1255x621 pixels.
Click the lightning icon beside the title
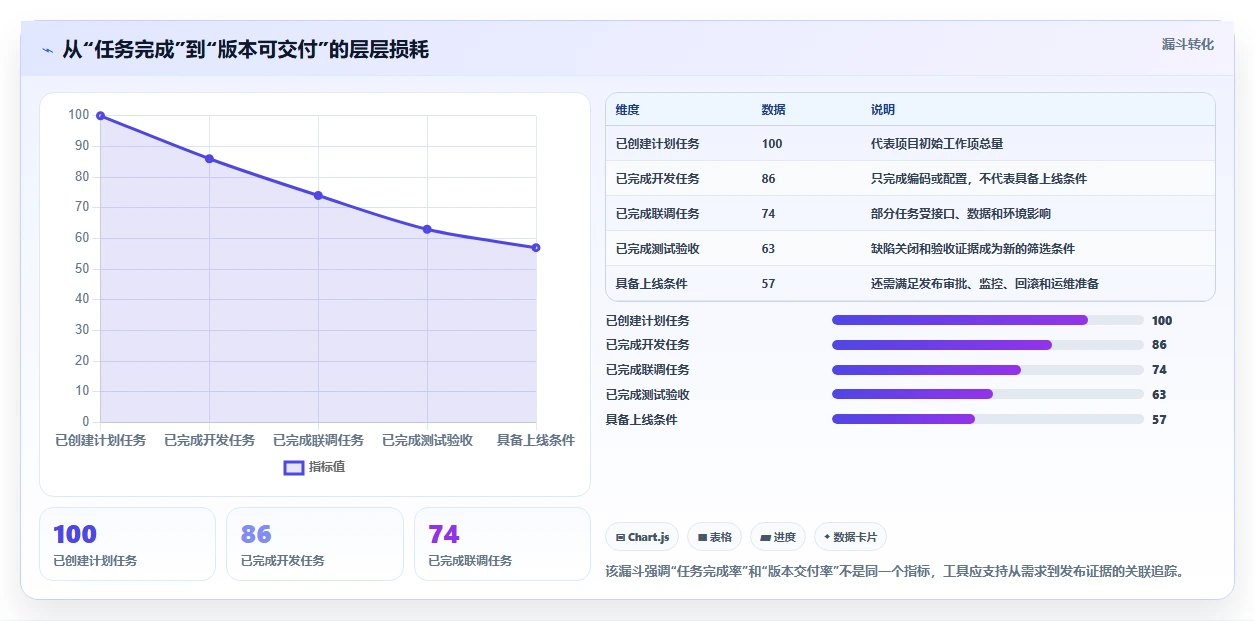47,50
